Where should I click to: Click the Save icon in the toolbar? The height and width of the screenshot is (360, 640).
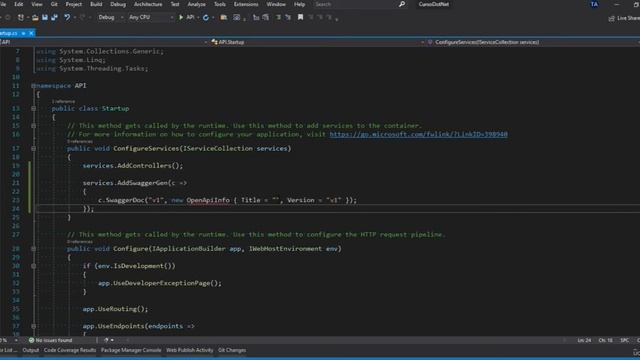point(44,18)
